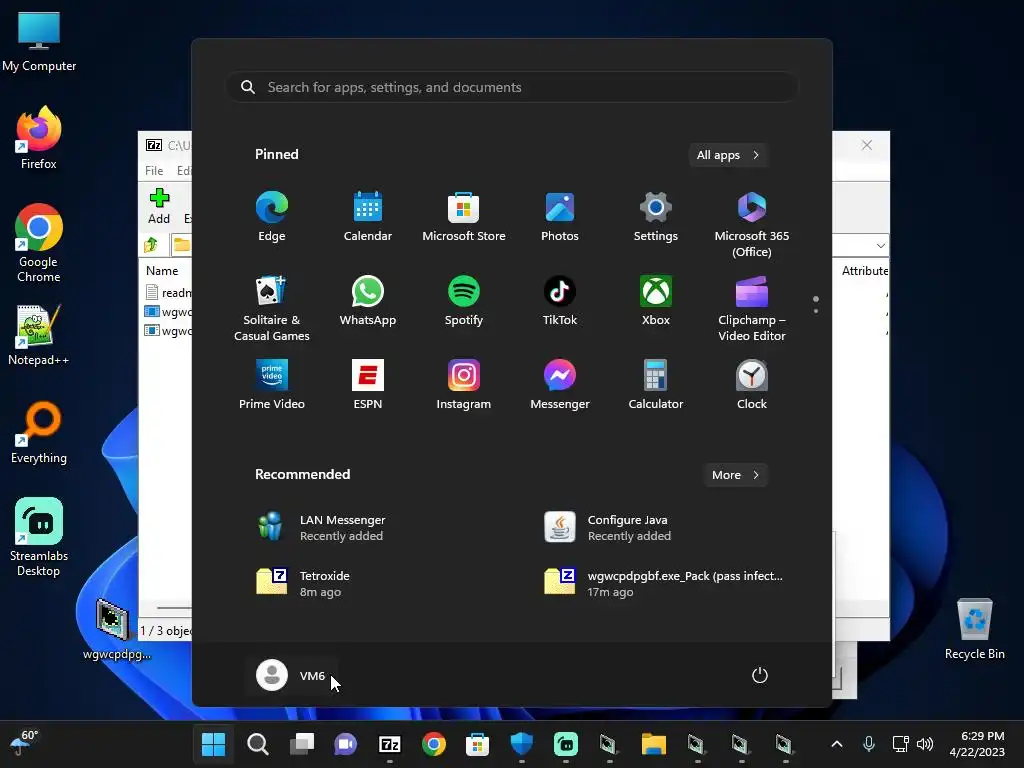1024x768 pixels.
Task: Focus the Start menu search box
Action: pos(512,87)
